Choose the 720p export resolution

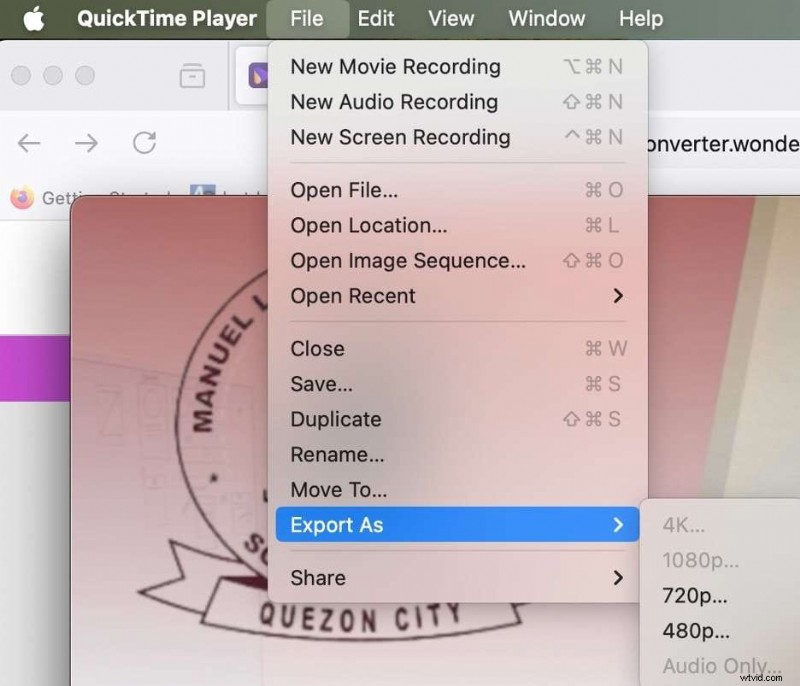coord(693,595)
